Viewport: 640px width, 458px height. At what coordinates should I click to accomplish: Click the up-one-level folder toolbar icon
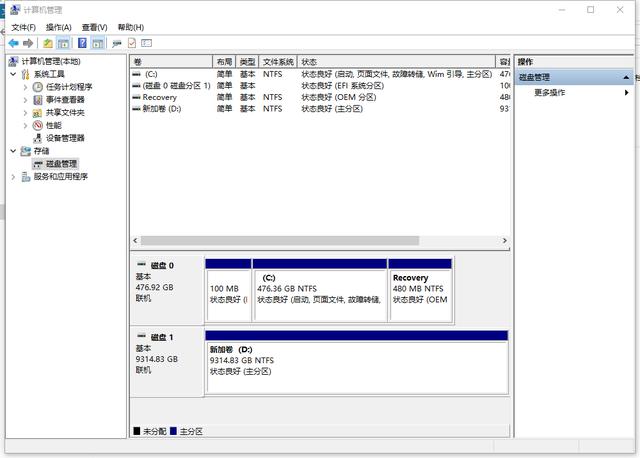[x=48, y=43]
